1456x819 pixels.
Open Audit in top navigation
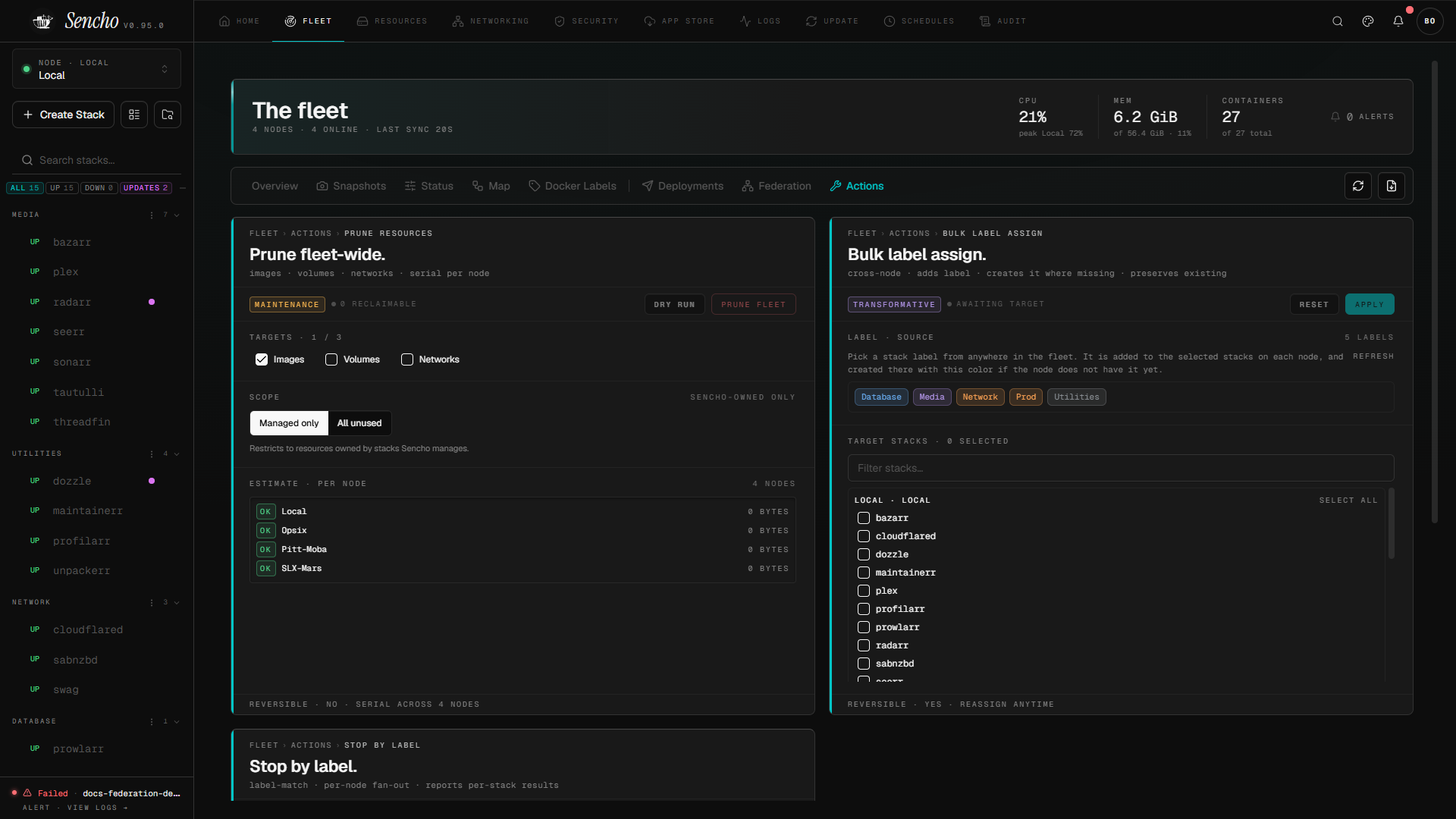tap(1003, 21)
